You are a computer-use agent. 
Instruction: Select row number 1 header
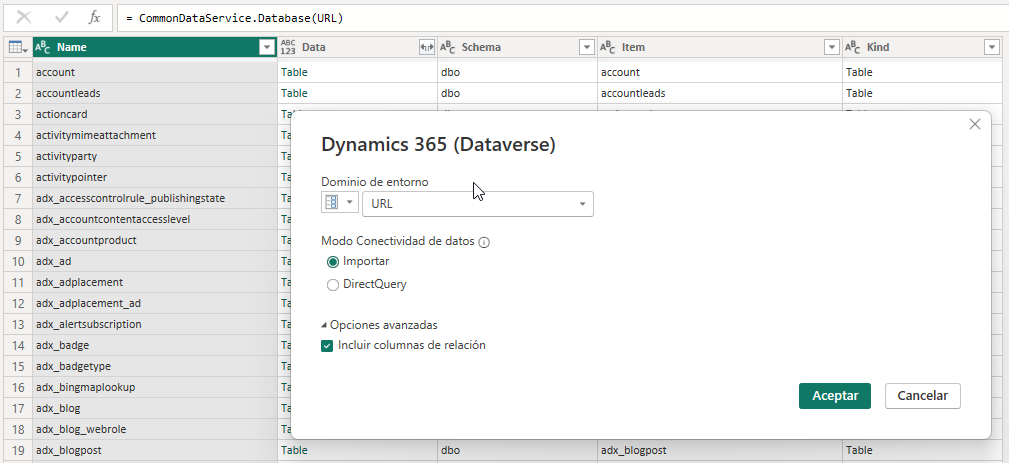coord(17,73)
